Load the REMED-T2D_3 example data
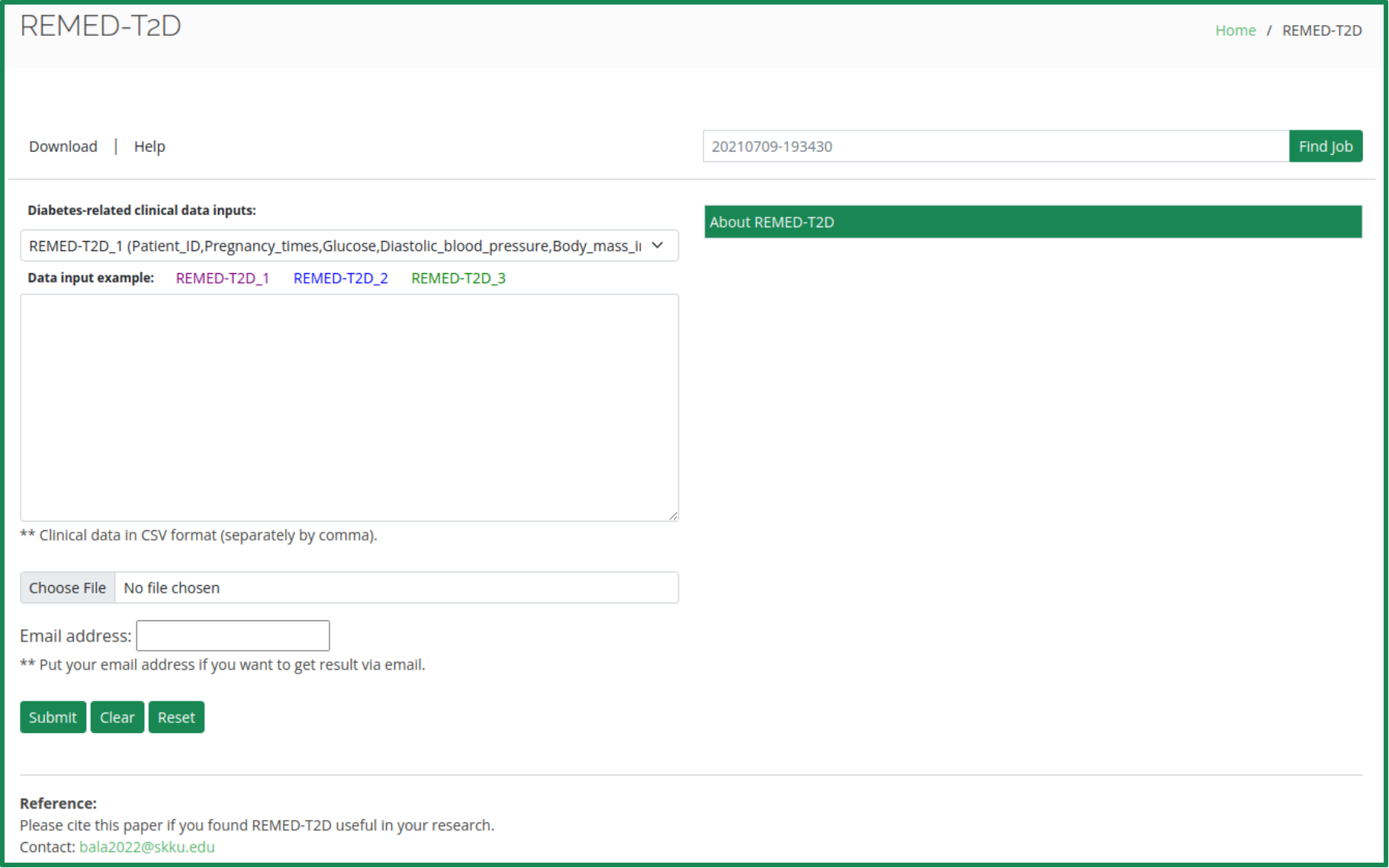The width and height of the screenshot is (1389, 868). point(458,278)
